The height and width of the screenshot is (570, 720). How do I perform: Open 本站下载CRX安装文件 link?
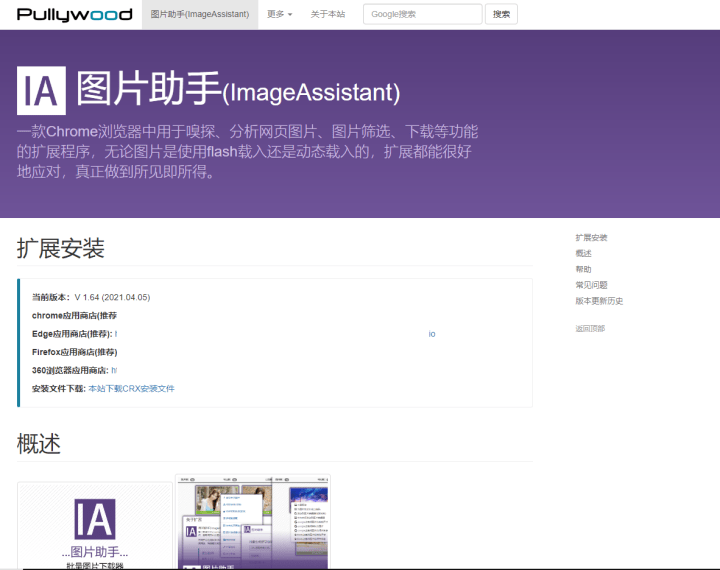pos(131,389)
